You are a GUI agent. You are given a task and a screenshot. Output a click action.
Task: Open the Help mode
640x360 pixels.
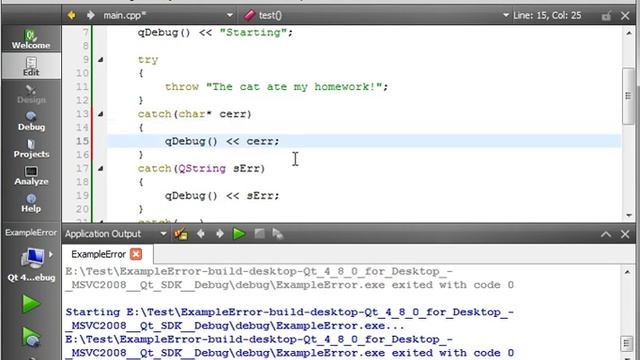[31, 203]
